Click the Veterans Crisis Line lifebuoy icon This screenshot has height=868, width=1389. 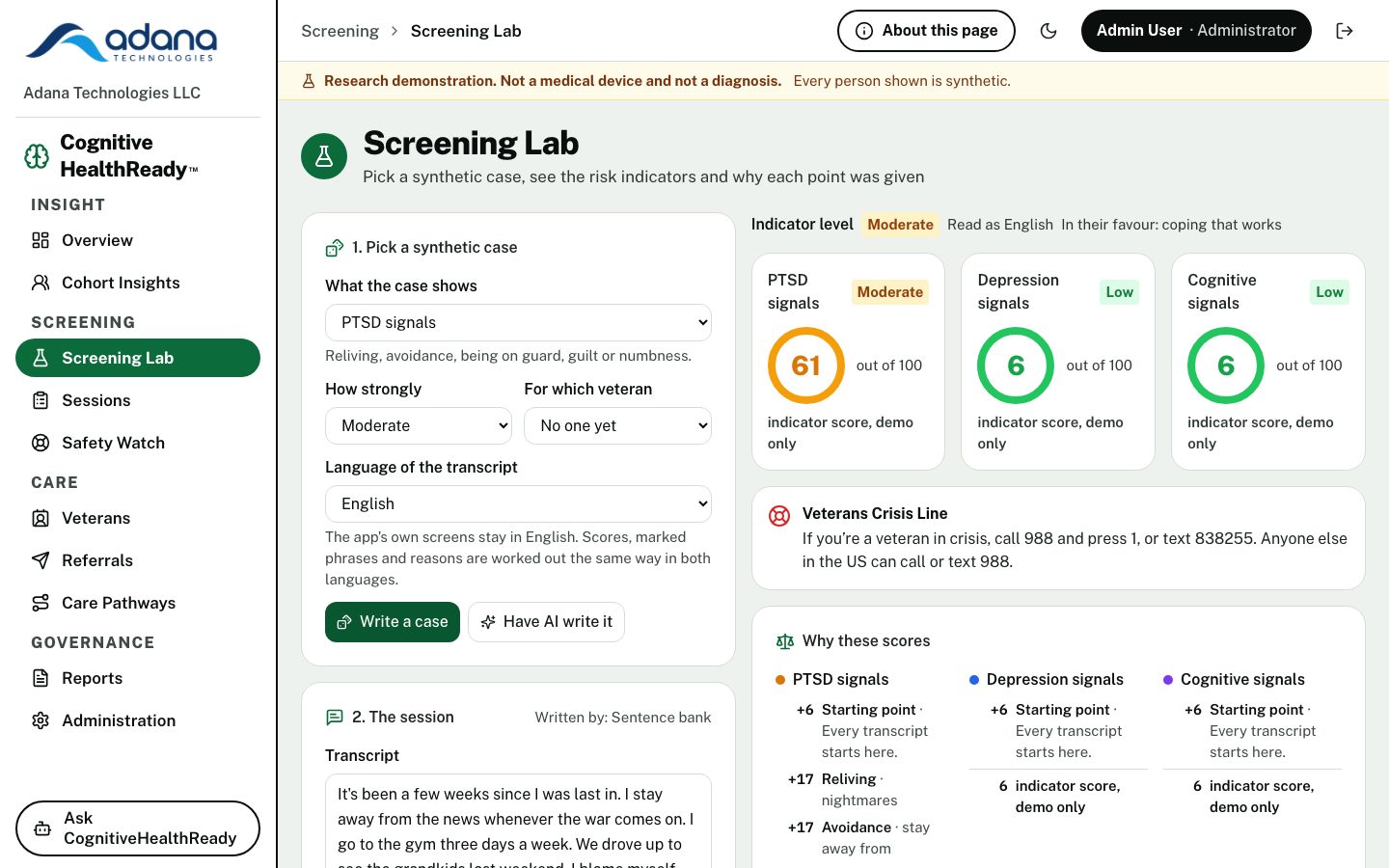(x=779, y=515)
